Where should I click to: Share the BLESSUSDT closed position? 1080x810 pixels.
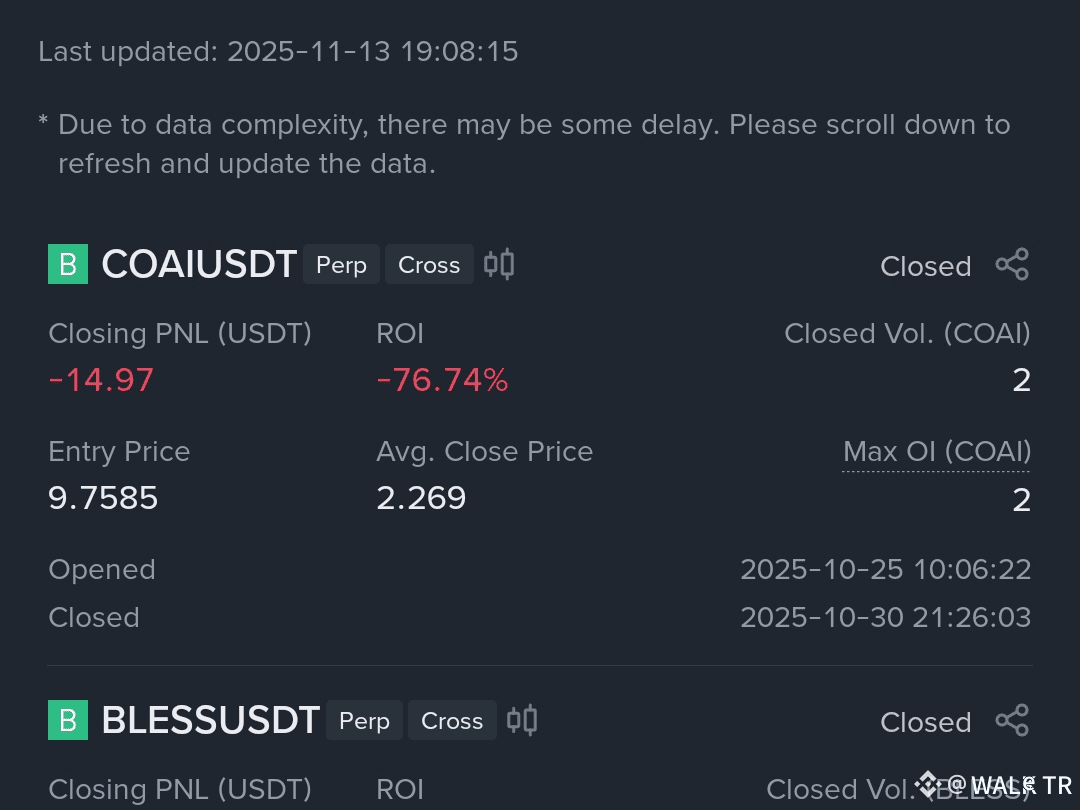pos(1012,720)
